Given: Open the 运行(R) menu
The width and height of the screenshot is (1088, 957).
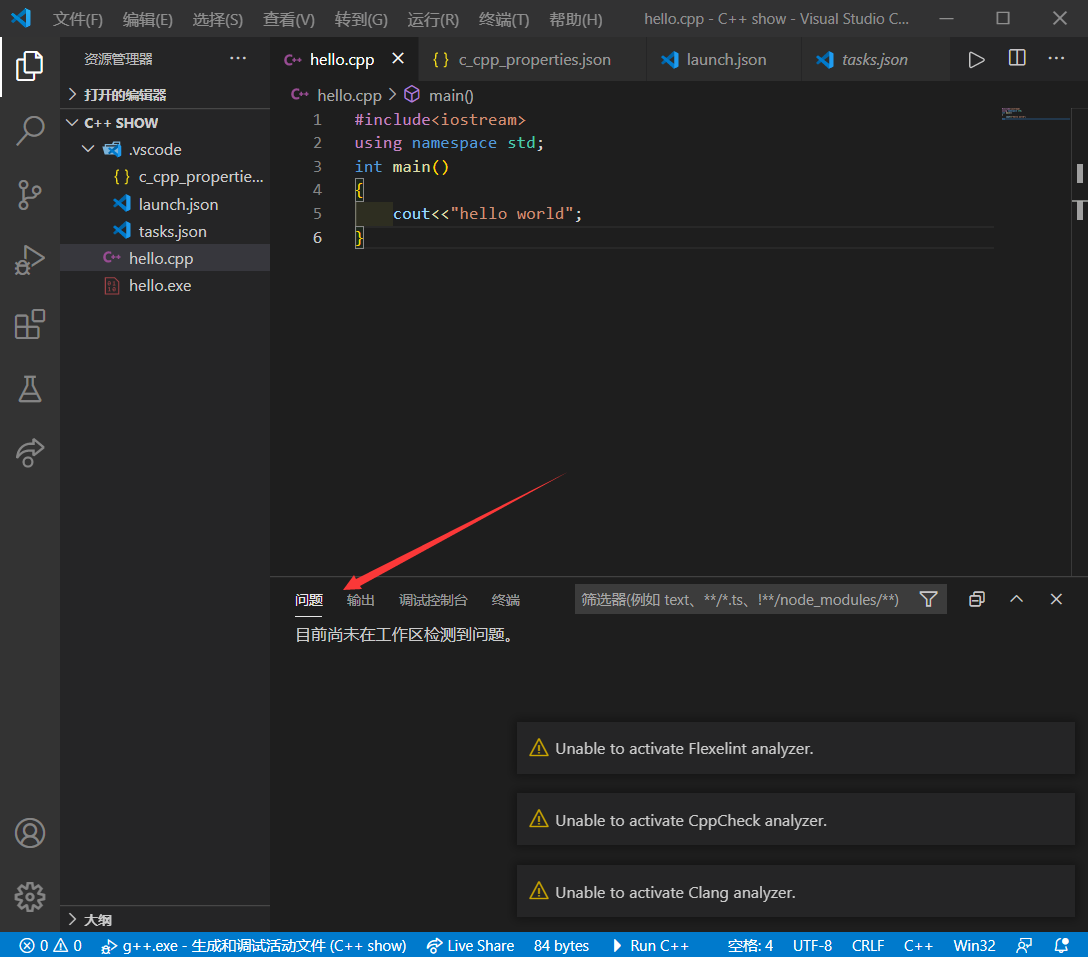Looking at the screenshot, I should tap(432, 19).
